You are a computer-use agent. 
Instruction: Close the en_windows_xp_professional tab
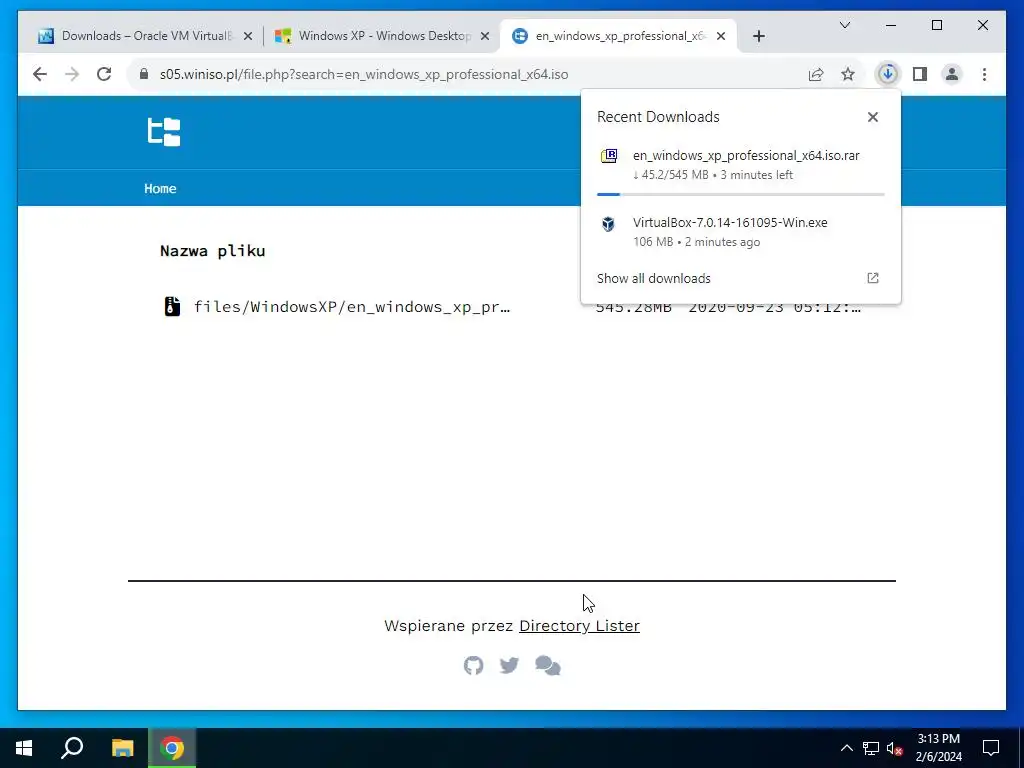pyautogui.click(x=720, y=37)
